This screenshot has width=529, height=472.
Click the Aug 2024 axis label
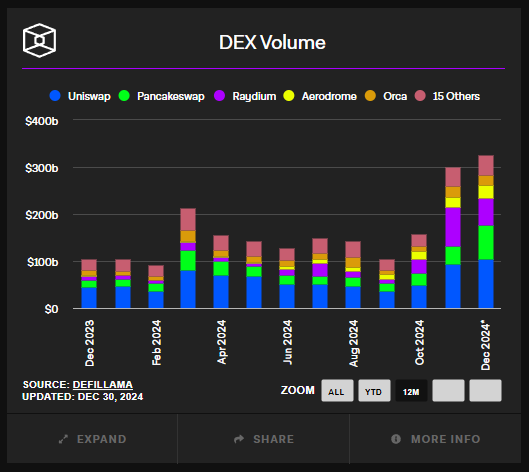point(353,343)
